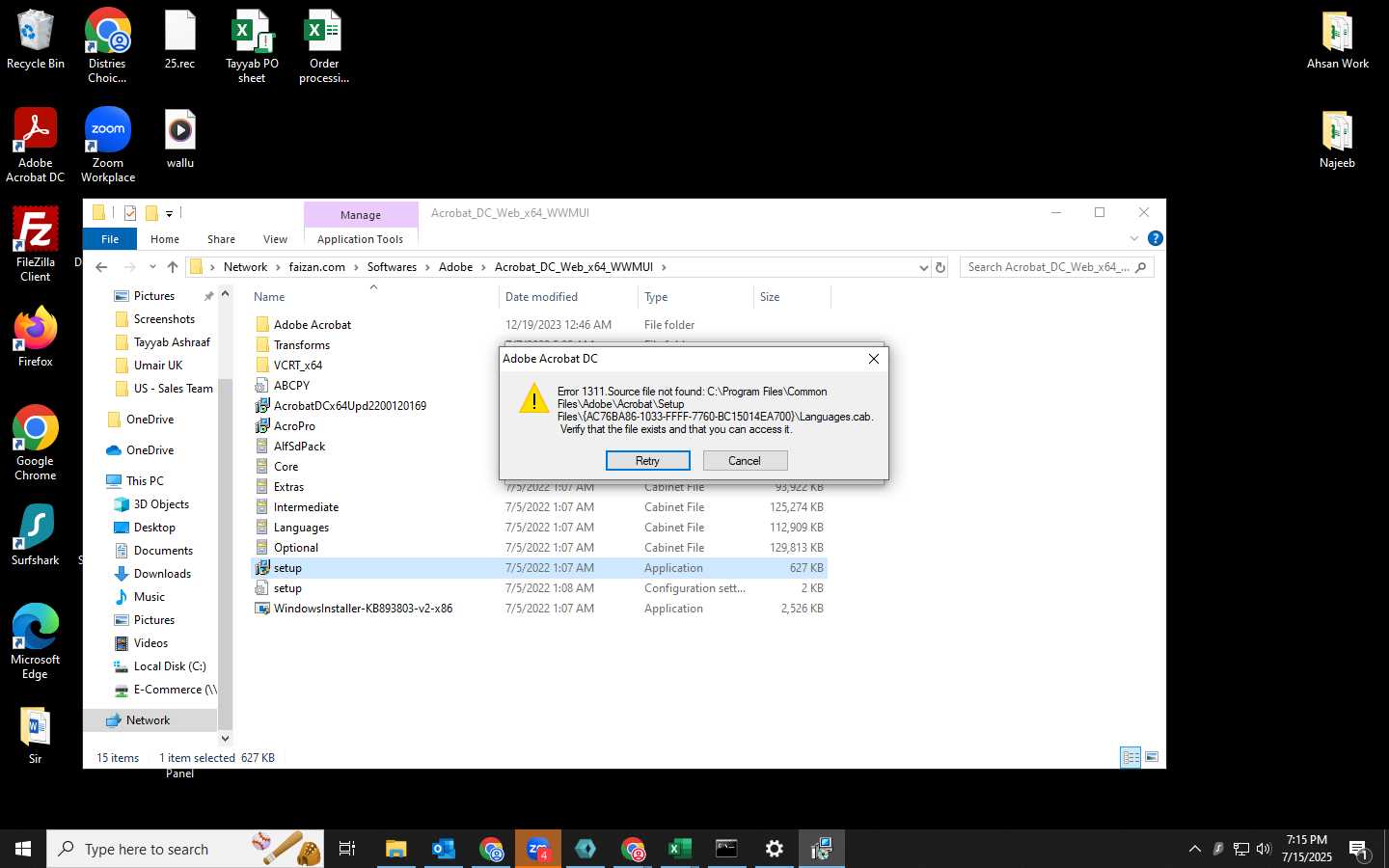The image size is (1389, 868).
Task: Click the taskbar search box
Action: click(185, 849)
